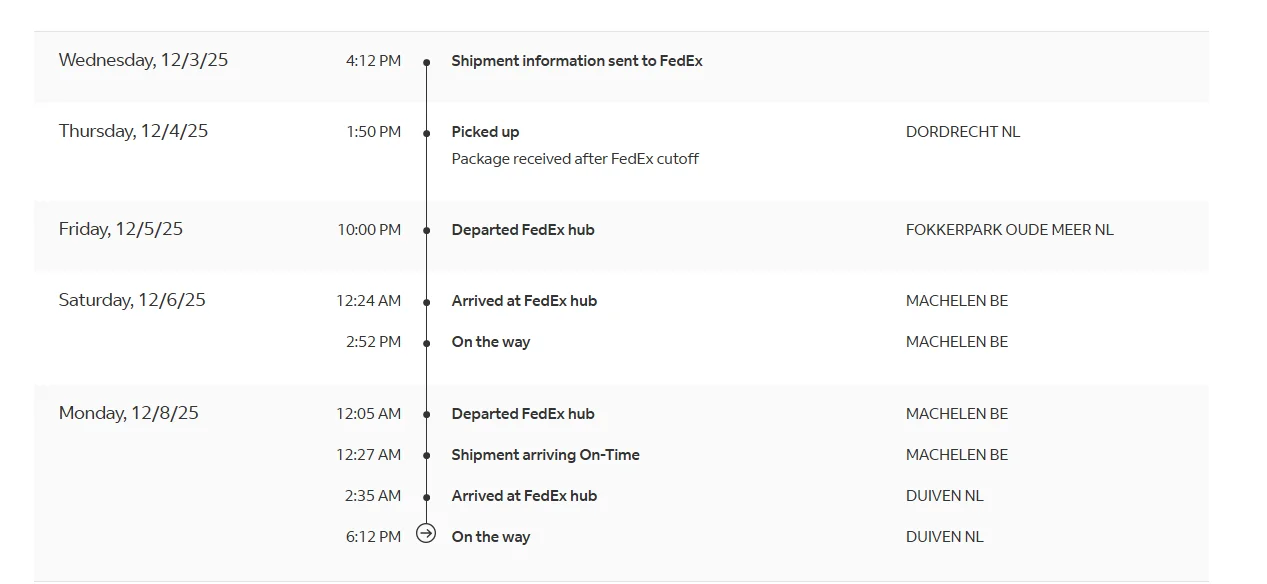Image resolution: width=1267 pixels, height=584 pixels.
Task: Click DUIVEN NL beside 6:12 PM entry
Action: [944, 537]
